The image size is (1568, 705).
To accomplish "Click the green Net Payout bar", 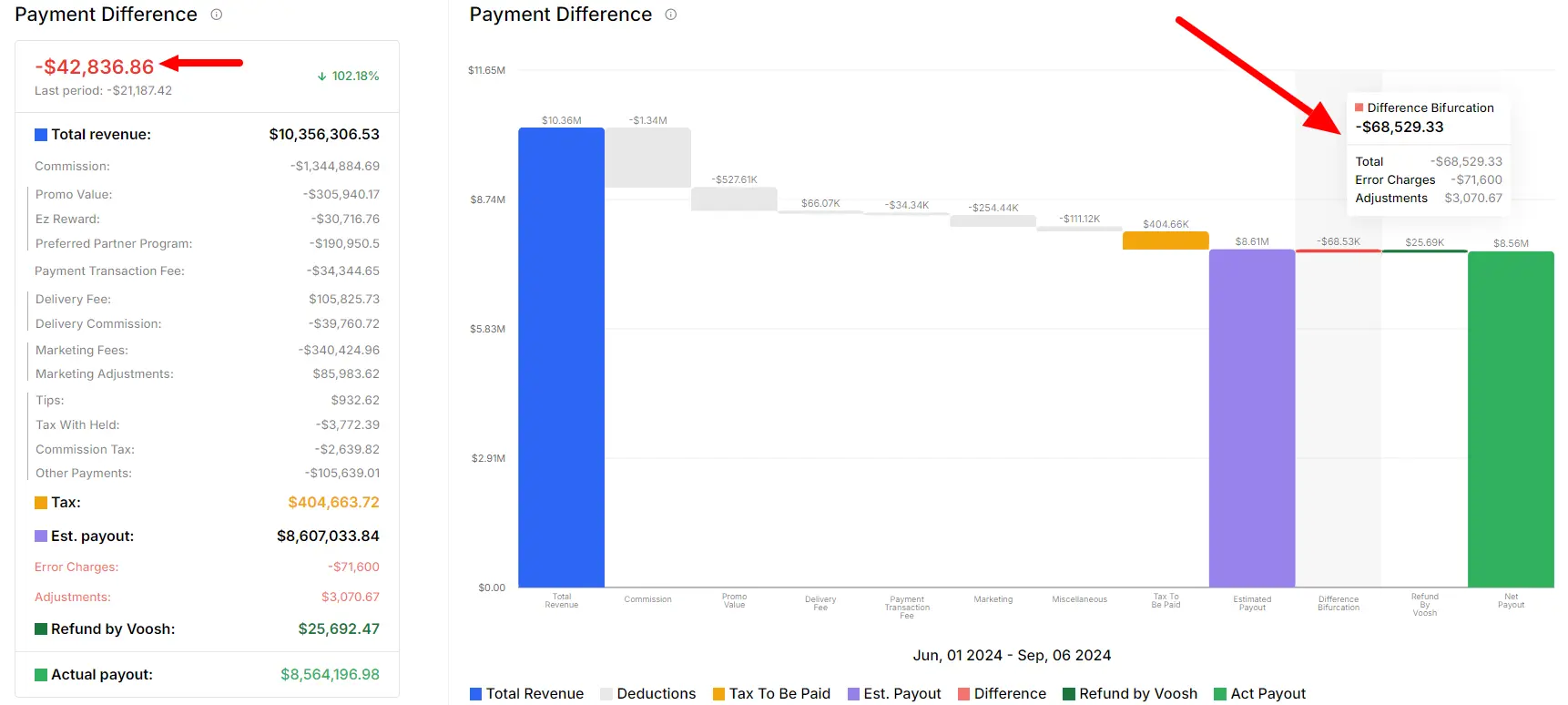I will pos(1511,420).
